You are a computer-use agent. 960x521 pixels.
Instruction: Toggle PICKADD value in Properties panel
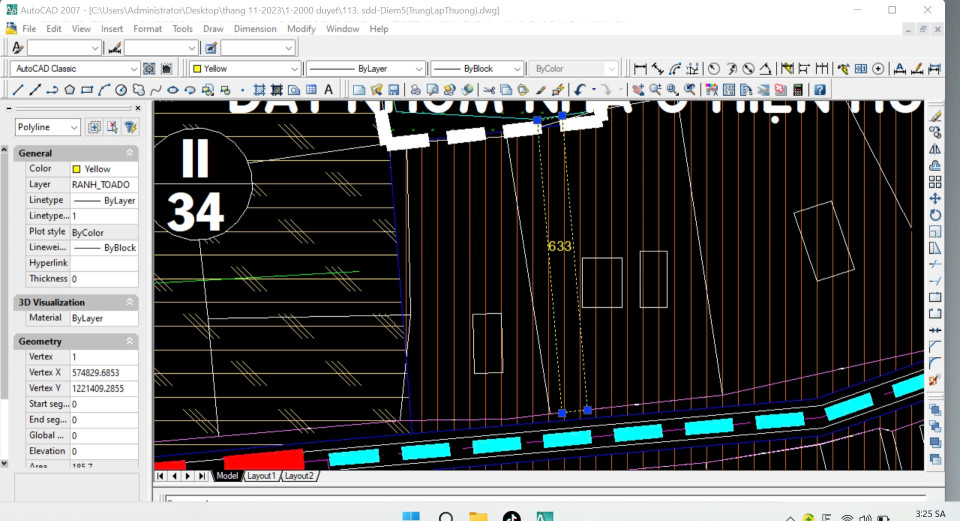click(x=94, y=127)
